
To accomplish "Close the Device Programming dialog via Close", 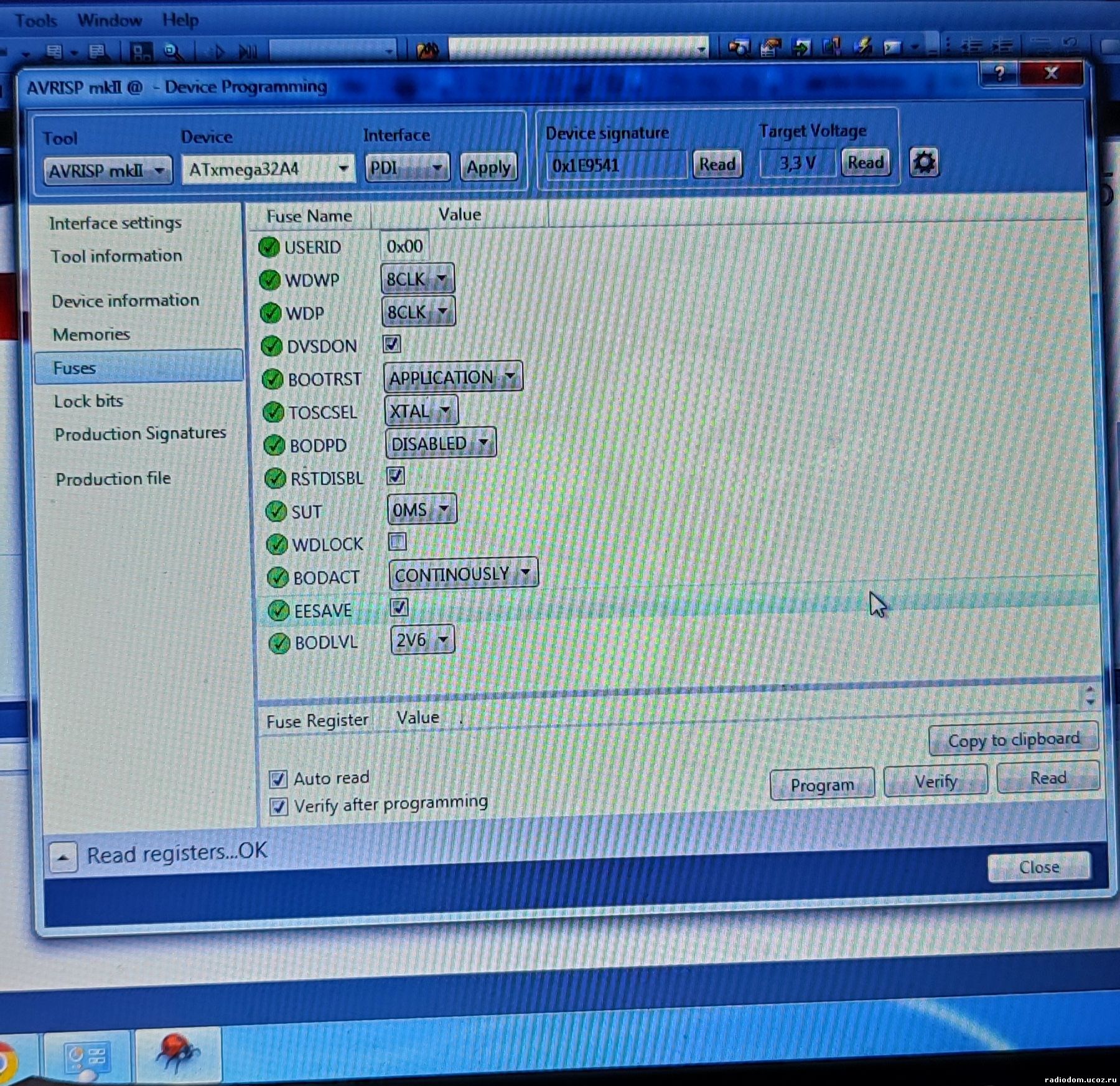I will (x=1039, y=866).
